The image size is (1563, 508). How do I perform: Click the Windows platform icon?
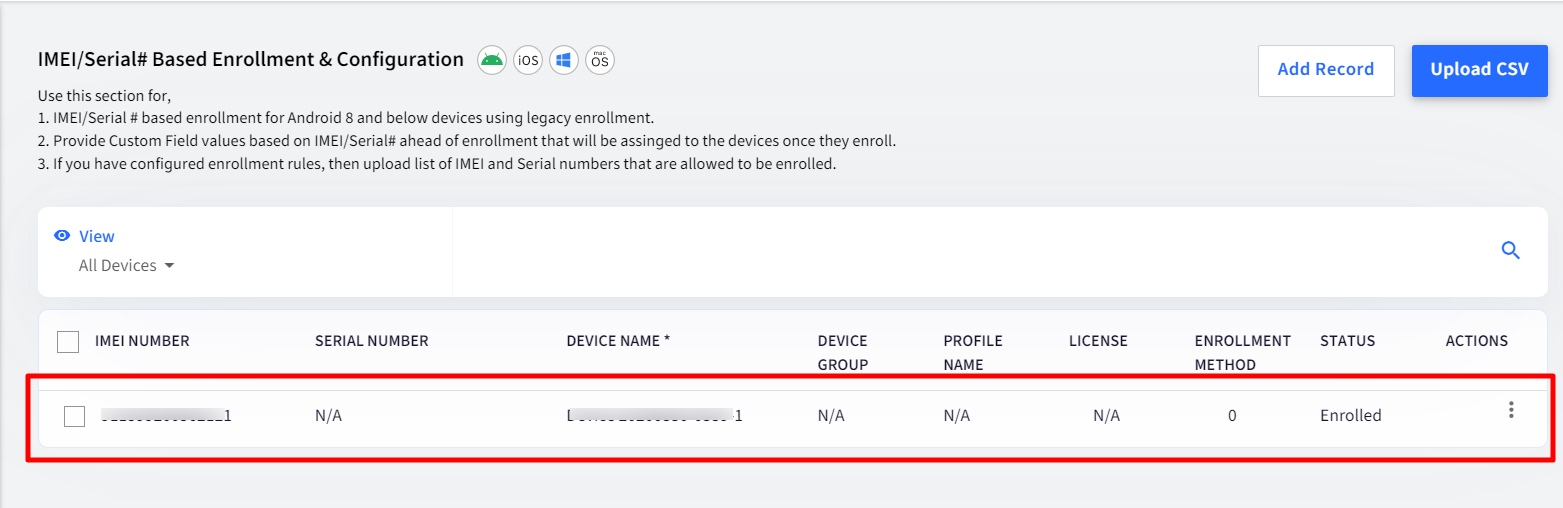click(x=564, y=60)
